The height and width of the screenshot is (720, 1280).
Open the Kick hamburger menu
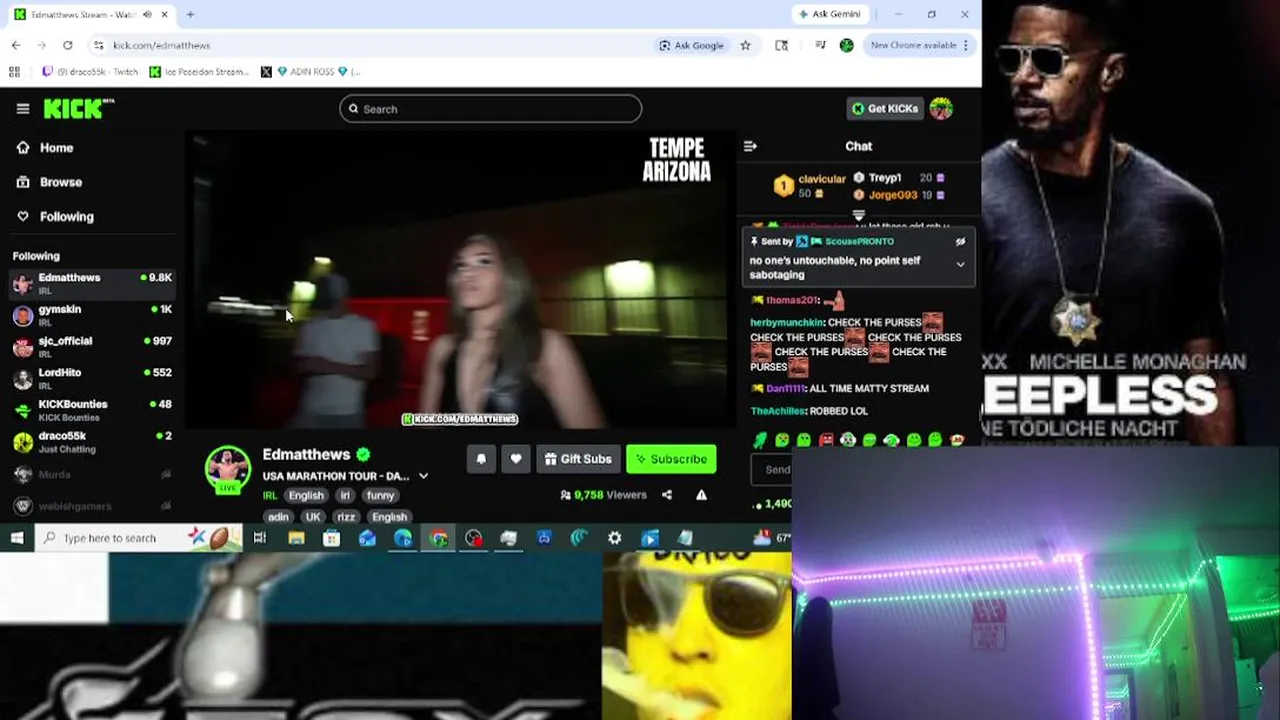pyautogui.click(x=23, y=109)
